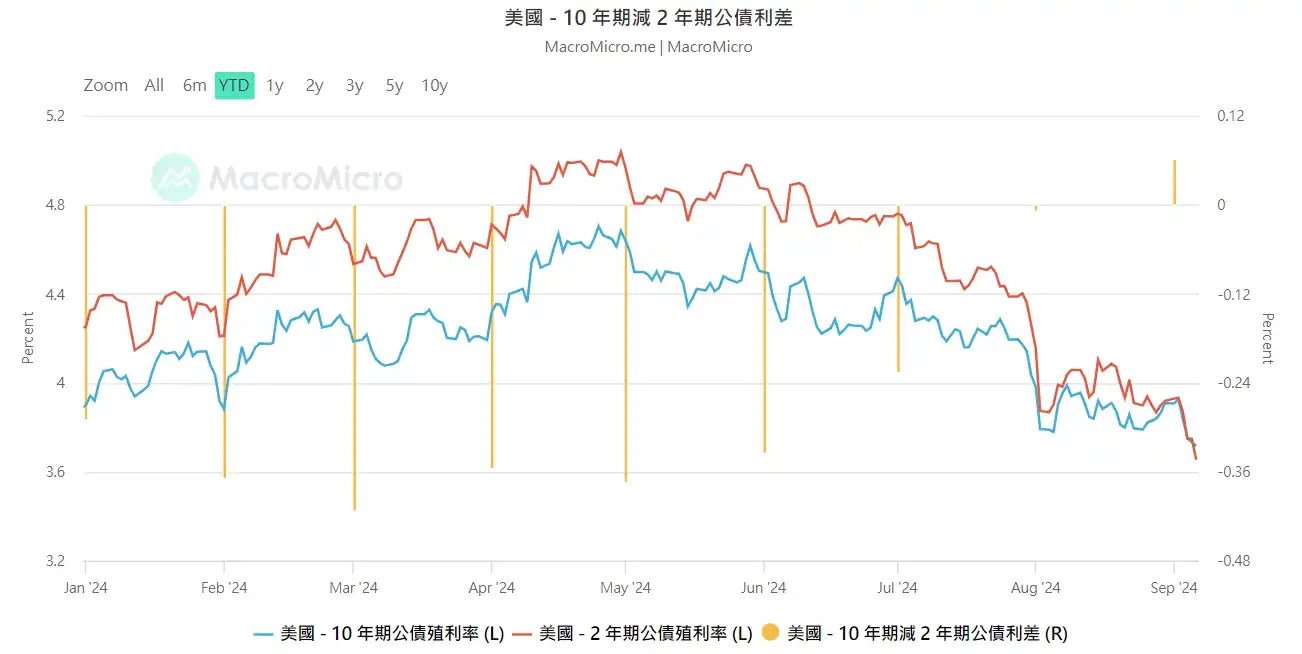Show the 10y zoom range
Image resolution: width=1302 pixels, height=654 pixels.
click(x=435, y=86)
